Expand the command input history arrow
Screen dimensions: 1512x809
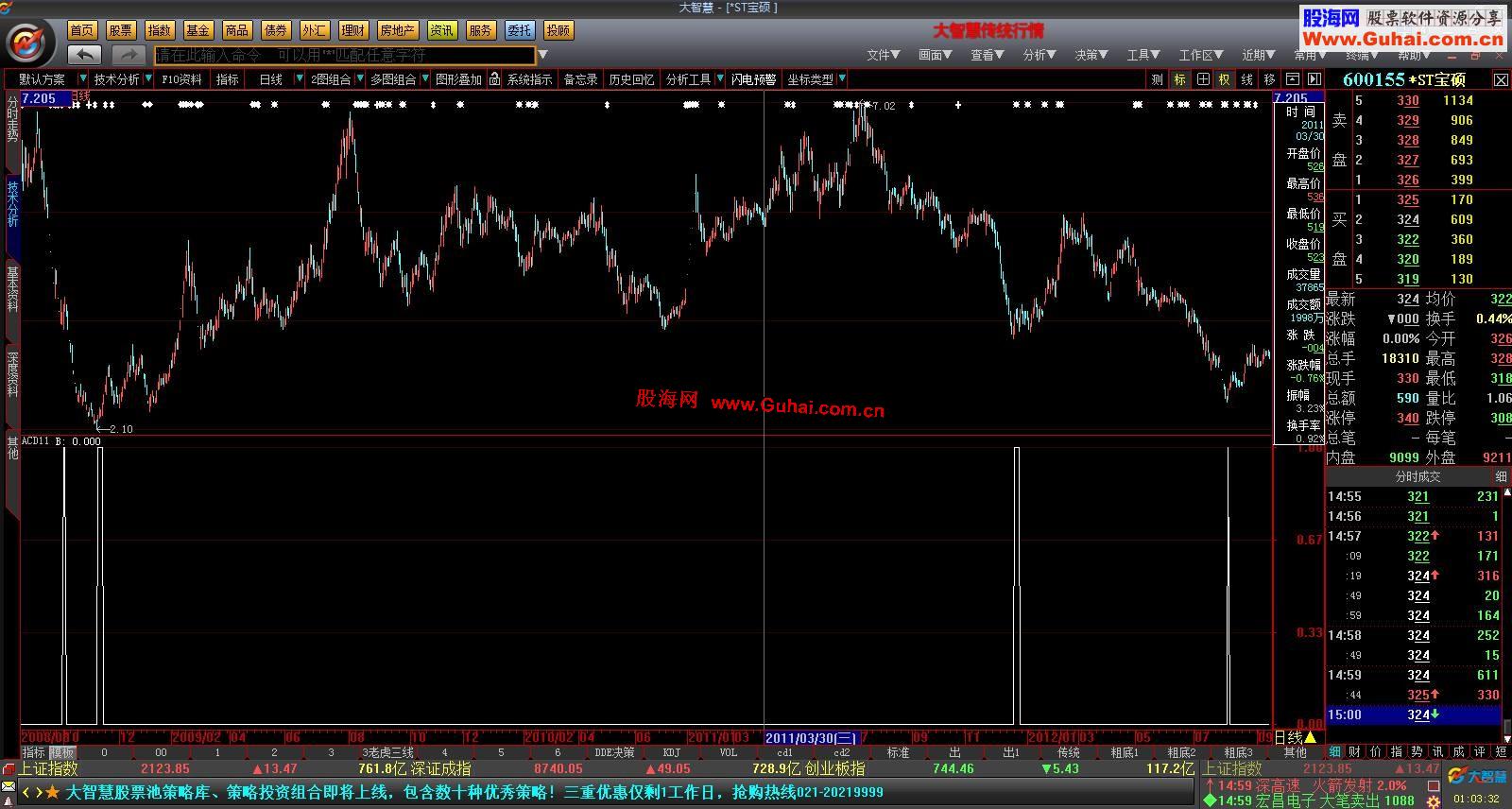pyautogui.click(x=543, y=55)
